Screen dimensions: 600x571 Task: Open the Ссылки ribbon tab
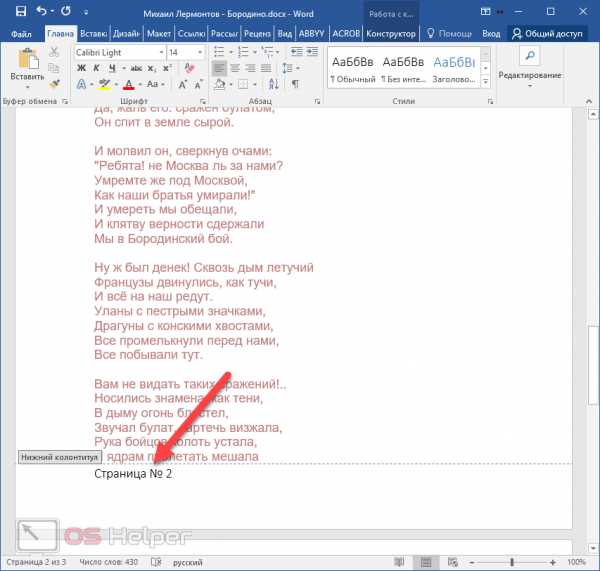tap(191, 34)
